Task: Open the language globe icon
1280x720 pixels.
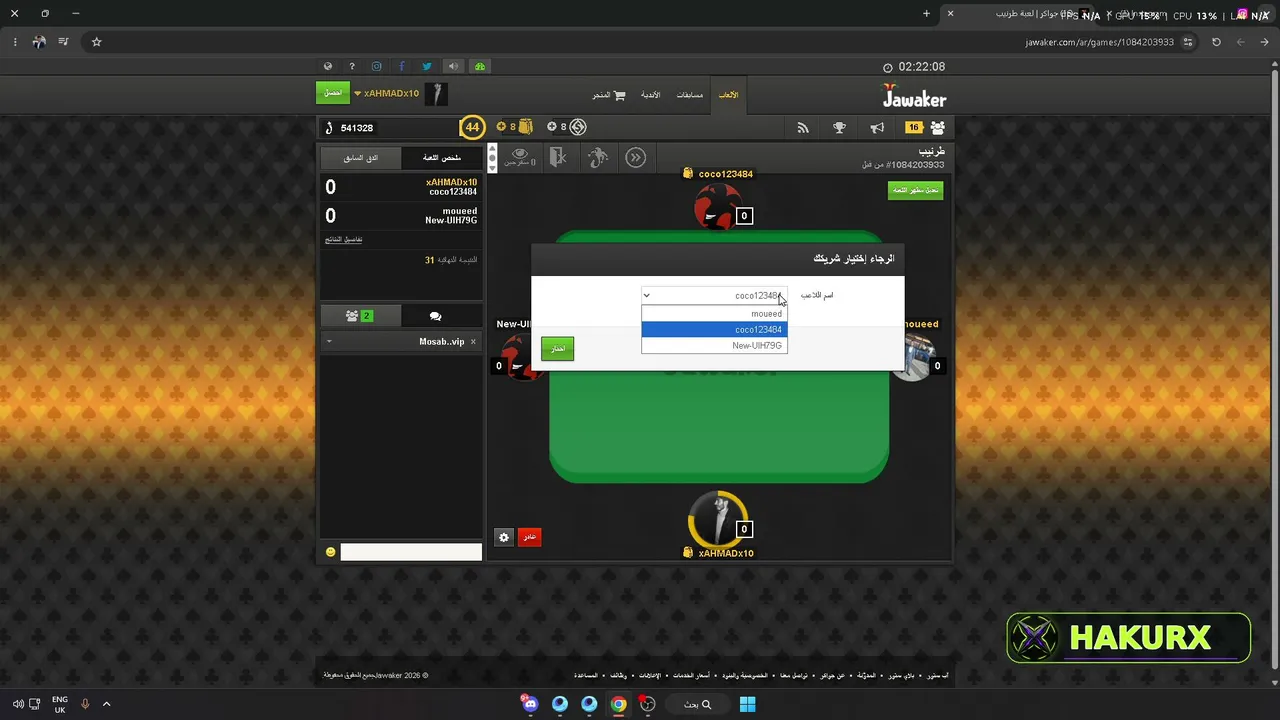Action: tap(328, 67)
